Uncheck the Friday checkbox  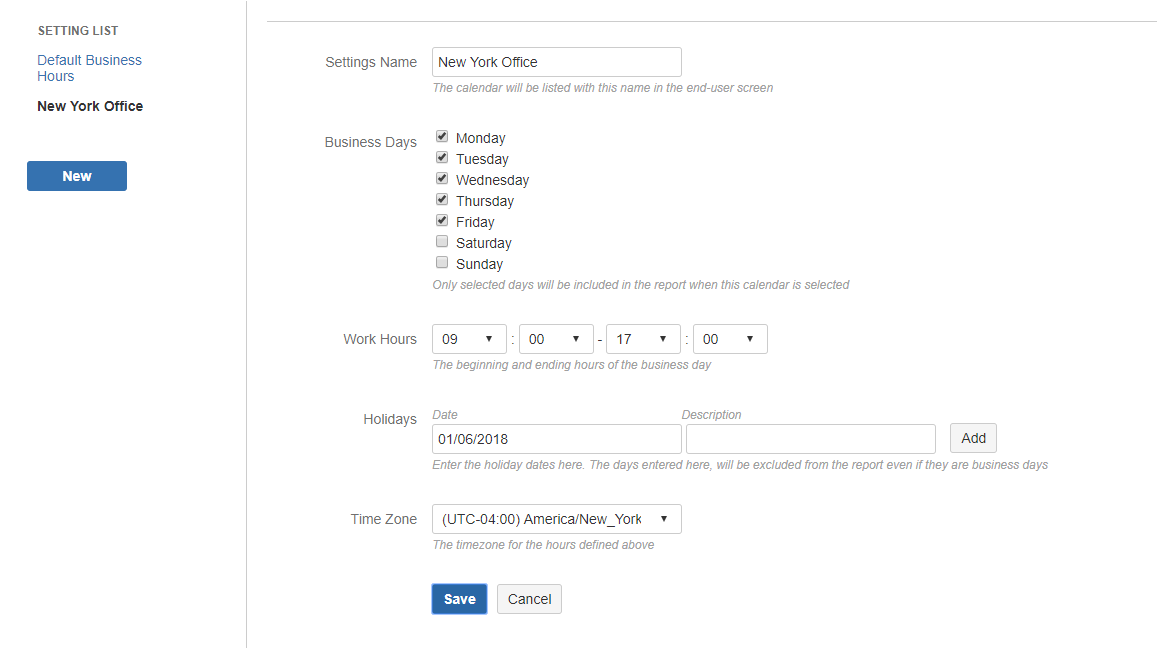click(x=442, y=221)
